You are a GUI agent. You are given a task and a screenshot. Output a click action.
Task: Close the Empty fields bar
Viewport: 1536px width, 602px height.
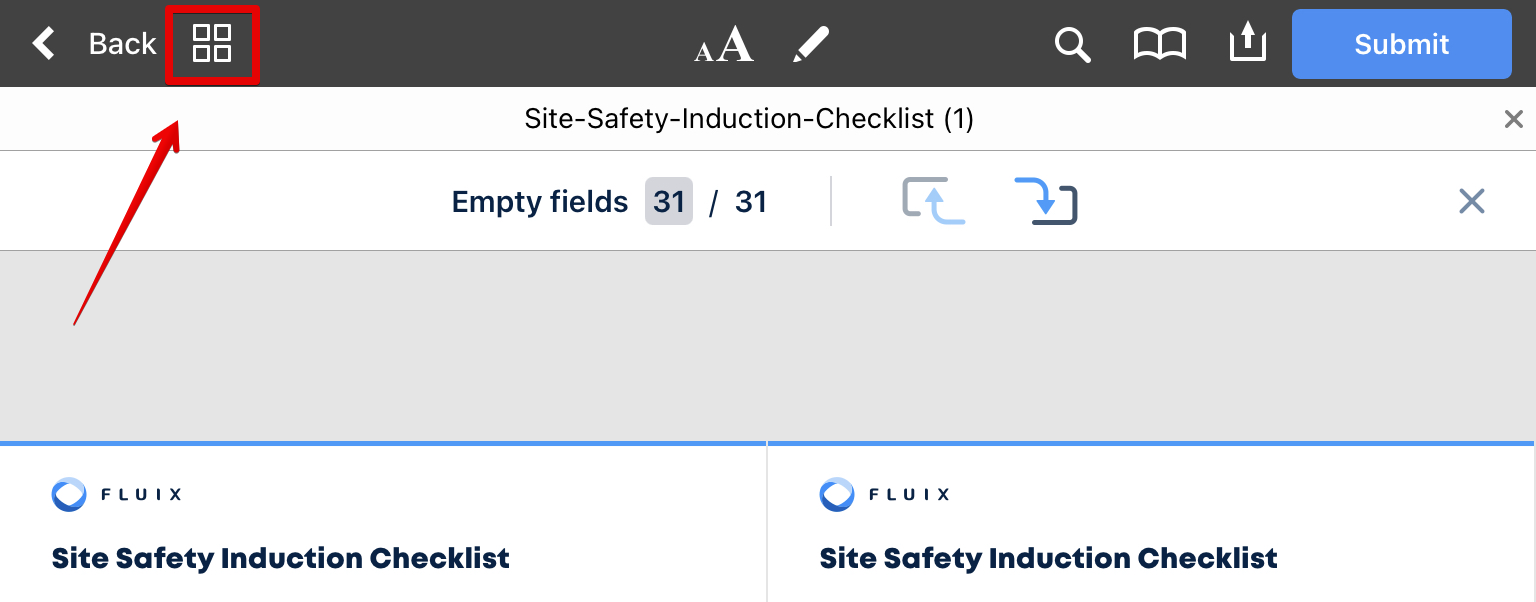point(1471,201)
